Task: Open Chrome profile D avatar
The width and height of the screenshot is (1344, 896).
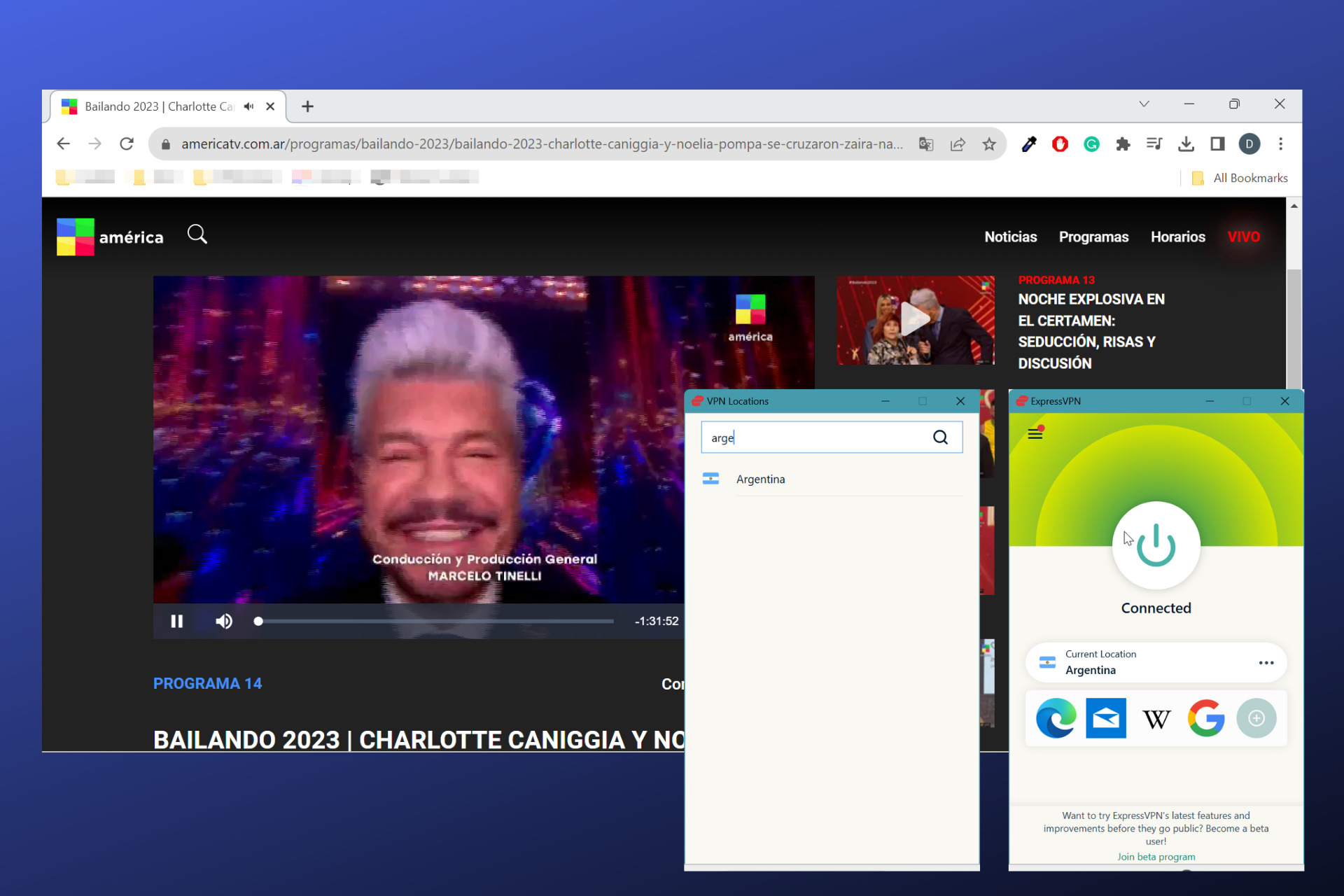Action: pyautogui.click(x=1249, y=144)
